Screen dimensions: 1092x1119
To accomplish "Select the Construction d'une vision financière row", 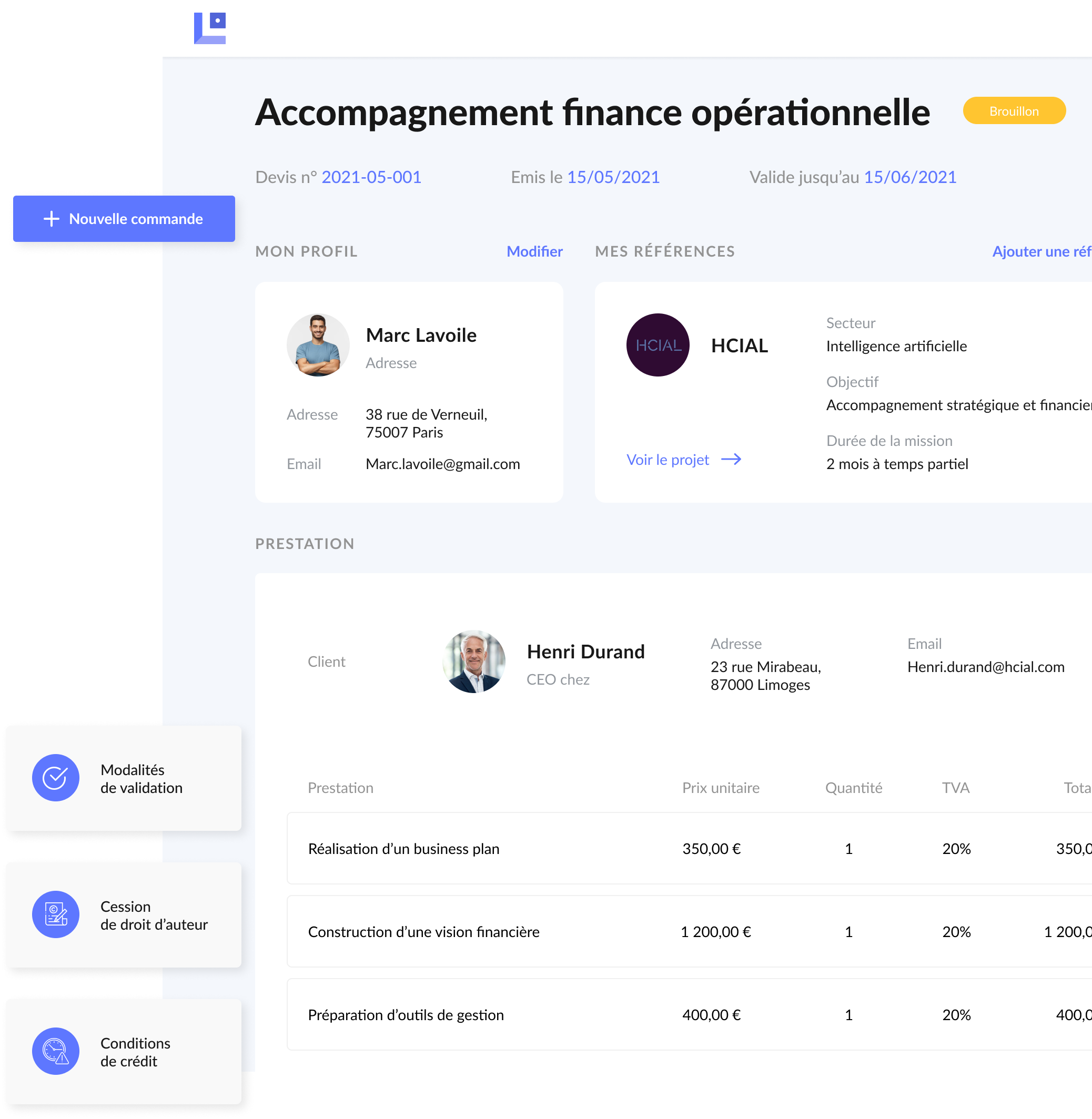I will (x=423, y=932).
